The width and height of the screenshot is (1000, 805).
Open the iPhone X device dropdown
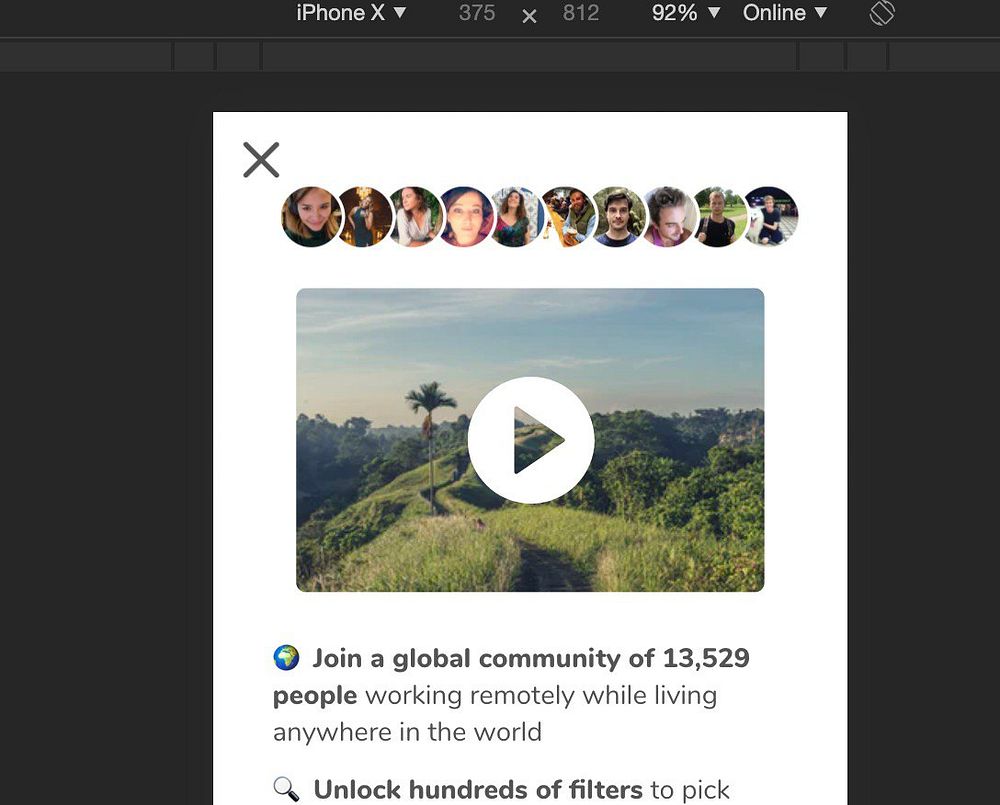coord(351,13)
